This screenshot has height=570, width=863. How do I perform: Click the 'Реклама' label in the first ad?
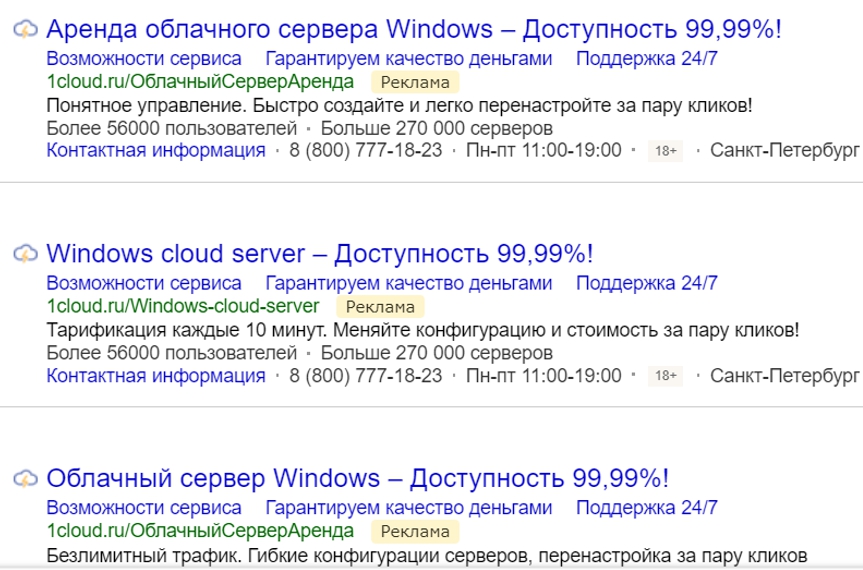(x=415, y=82)
